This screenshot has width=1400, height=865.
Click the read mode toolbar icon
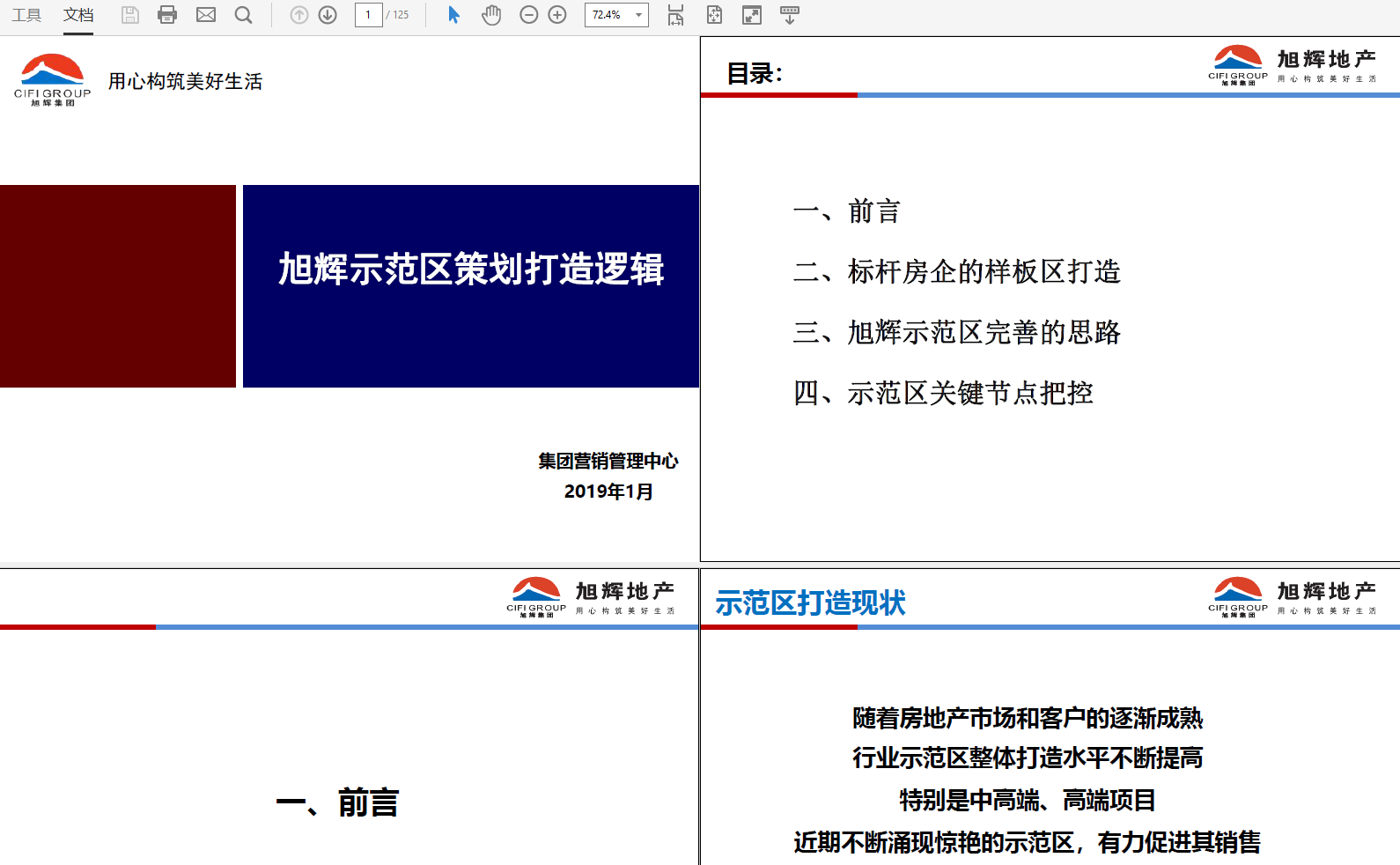(790, 15)
